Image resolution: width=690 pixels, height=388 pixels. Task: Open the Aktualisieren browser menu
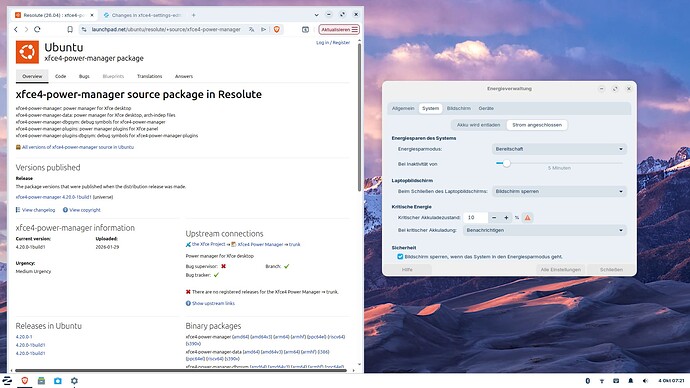[x=339, y=29]
